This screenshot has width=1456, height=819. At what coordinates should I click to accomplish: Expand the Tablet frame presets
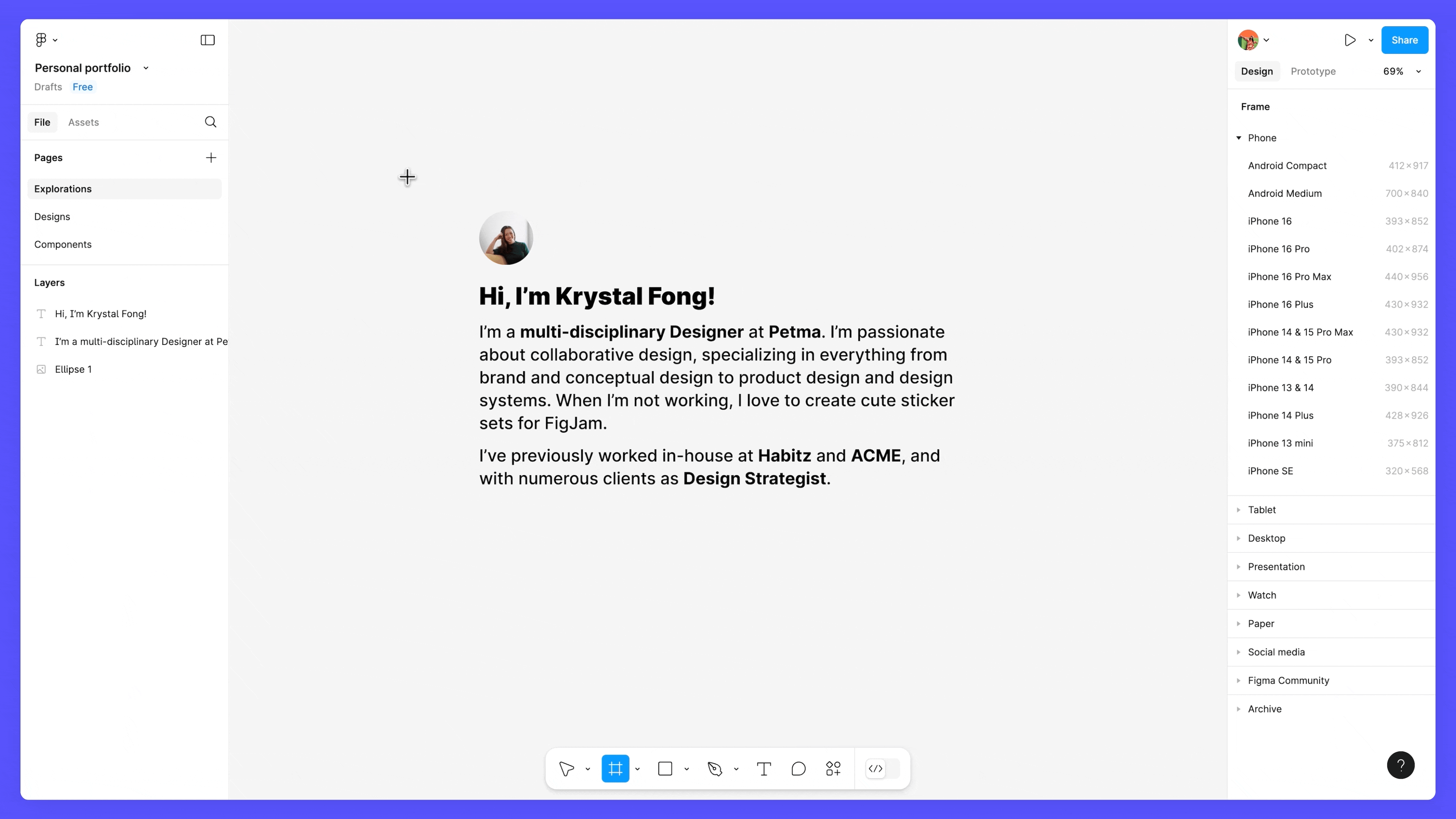(x=1261, y=510)
